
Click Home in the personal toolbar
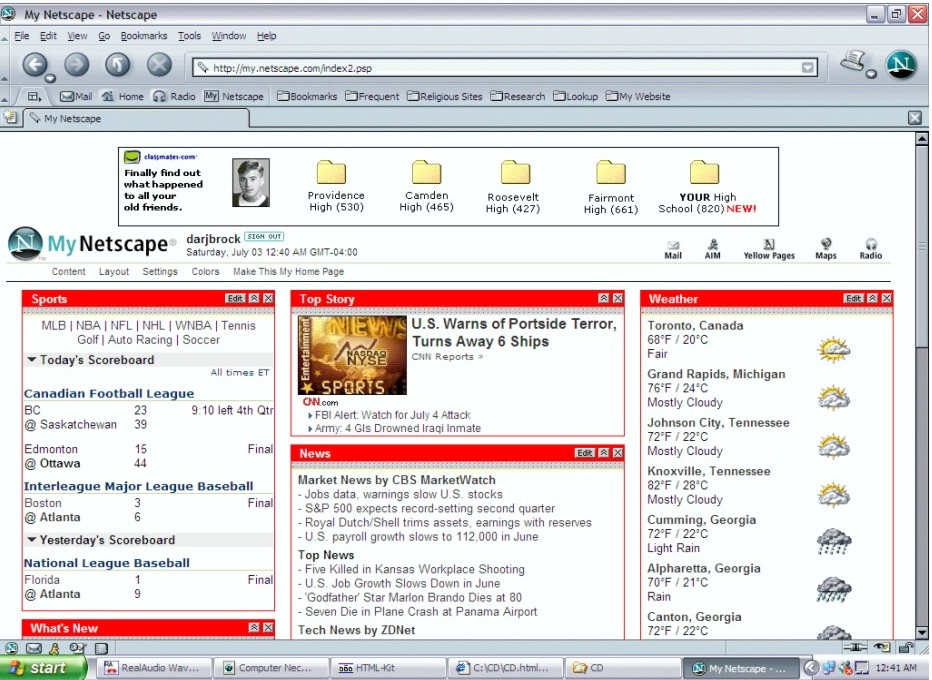(x=123, y=96)
